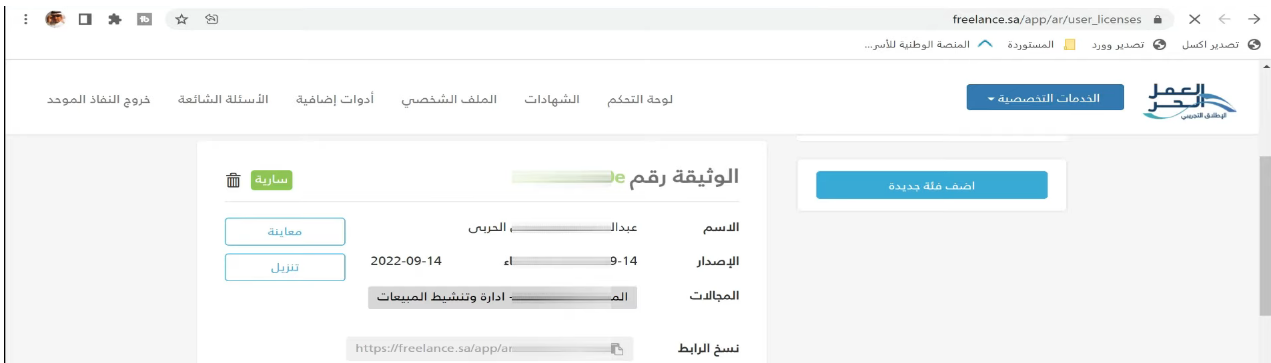Click the 2022-09-14 date value
Viewport: 1271px width, 363px height.
tap(406, 261)
